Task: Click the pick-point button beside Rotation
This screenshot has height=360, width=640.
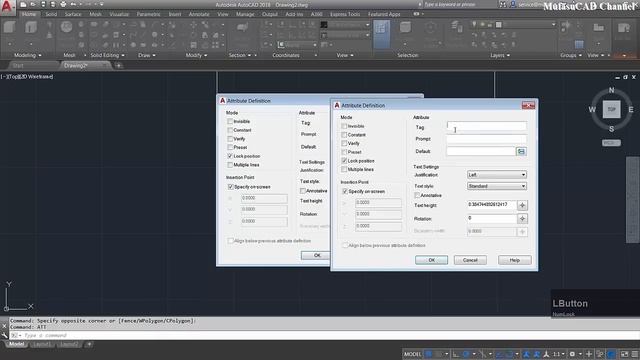Action: pos(522,219)
